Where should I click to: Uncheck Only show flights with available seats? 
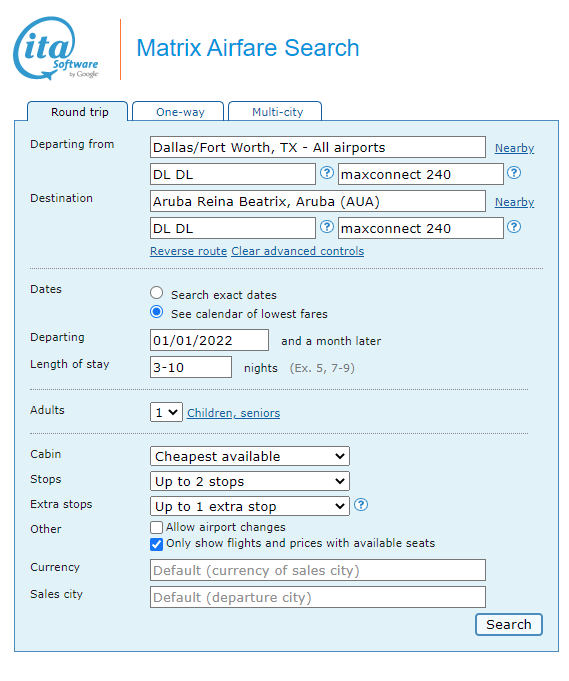coord(156,544)
